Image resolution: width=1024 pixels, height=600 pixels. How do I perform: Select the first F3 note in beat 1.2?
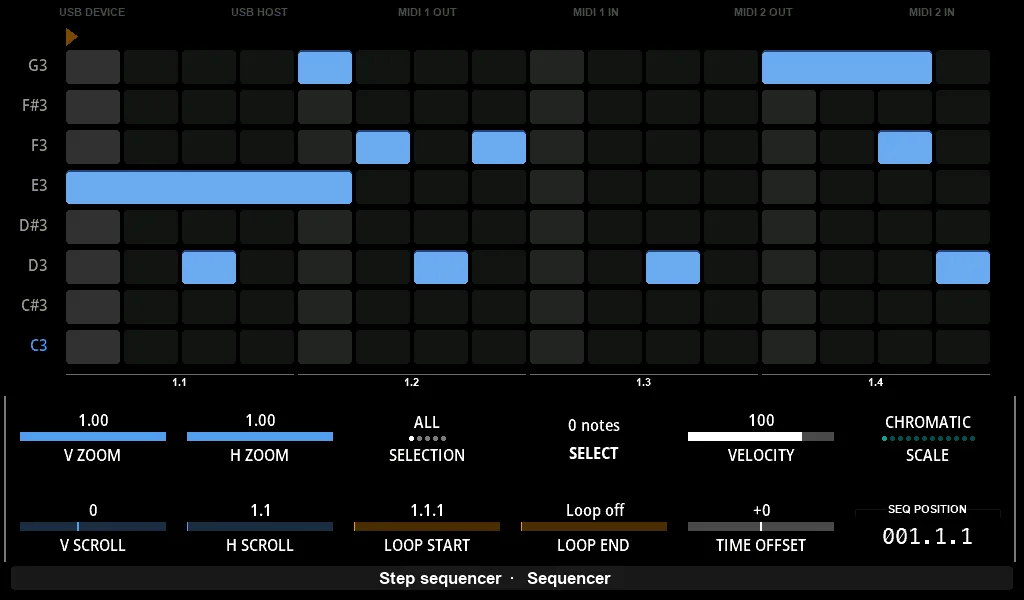coord(383,147)
